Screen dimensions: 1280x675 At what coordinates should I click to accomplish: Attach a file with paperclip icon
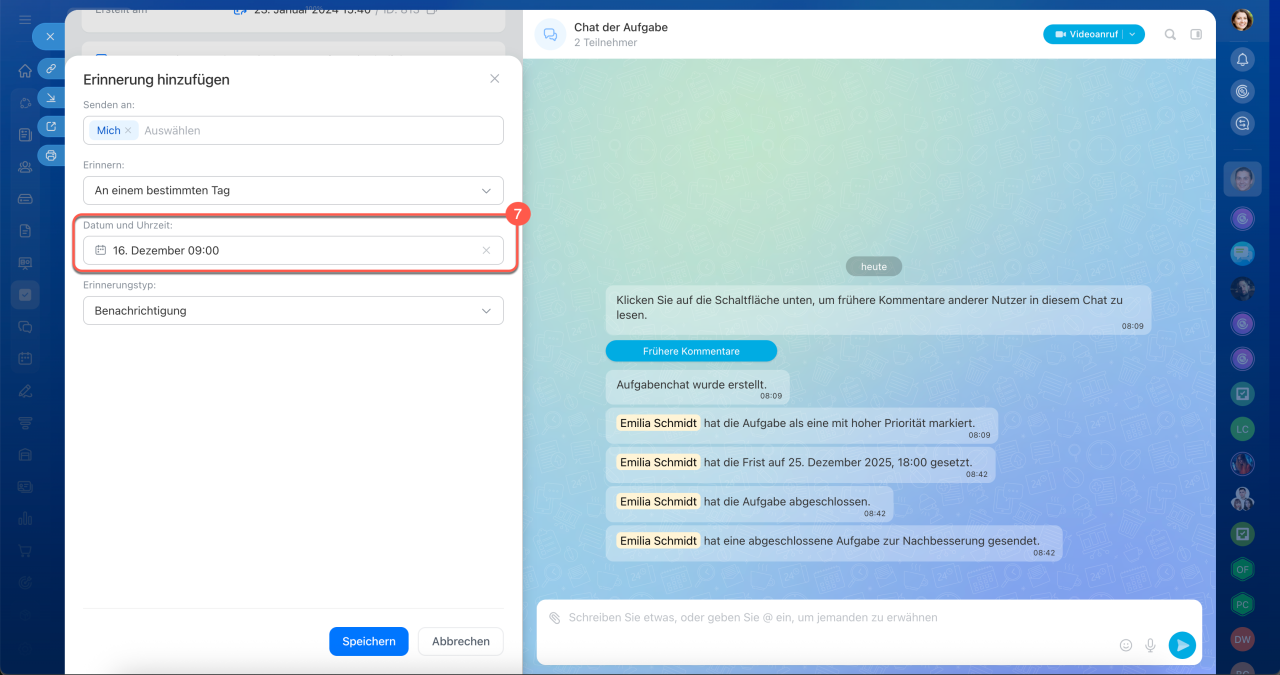pyautogui.click(x=555, y=618)
